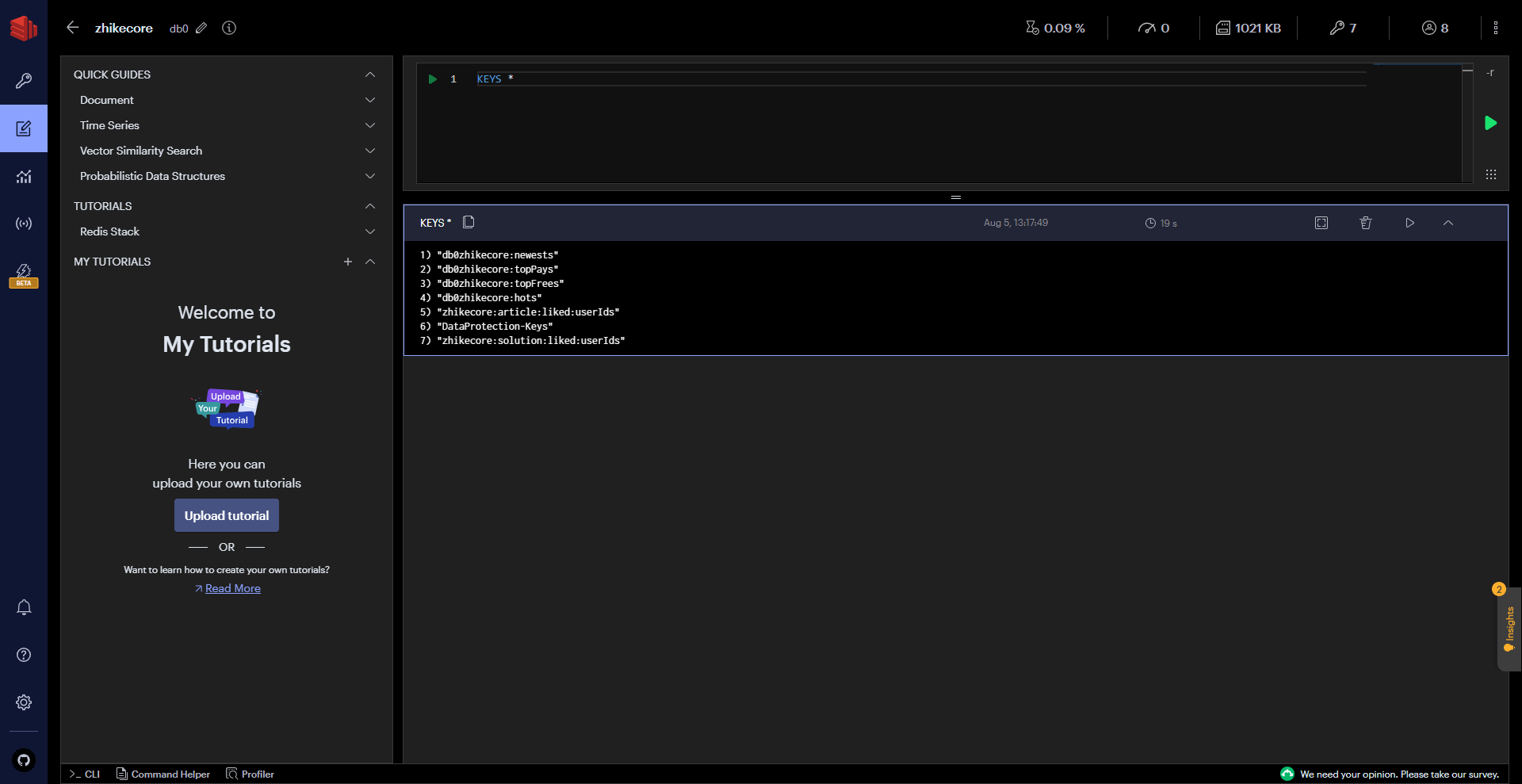
Task: Expand the Time Series guide
Action: point(370,125)
